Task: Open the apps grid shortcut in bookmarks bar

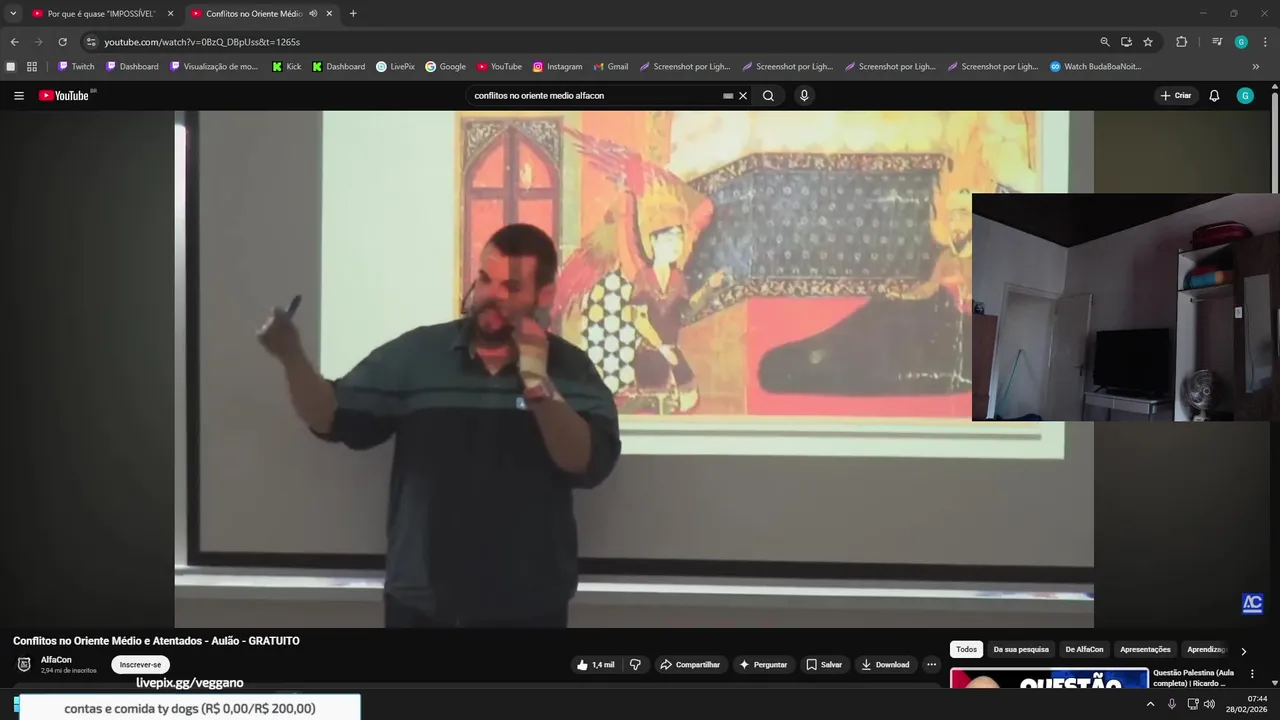Action: [x=32, y=67]
